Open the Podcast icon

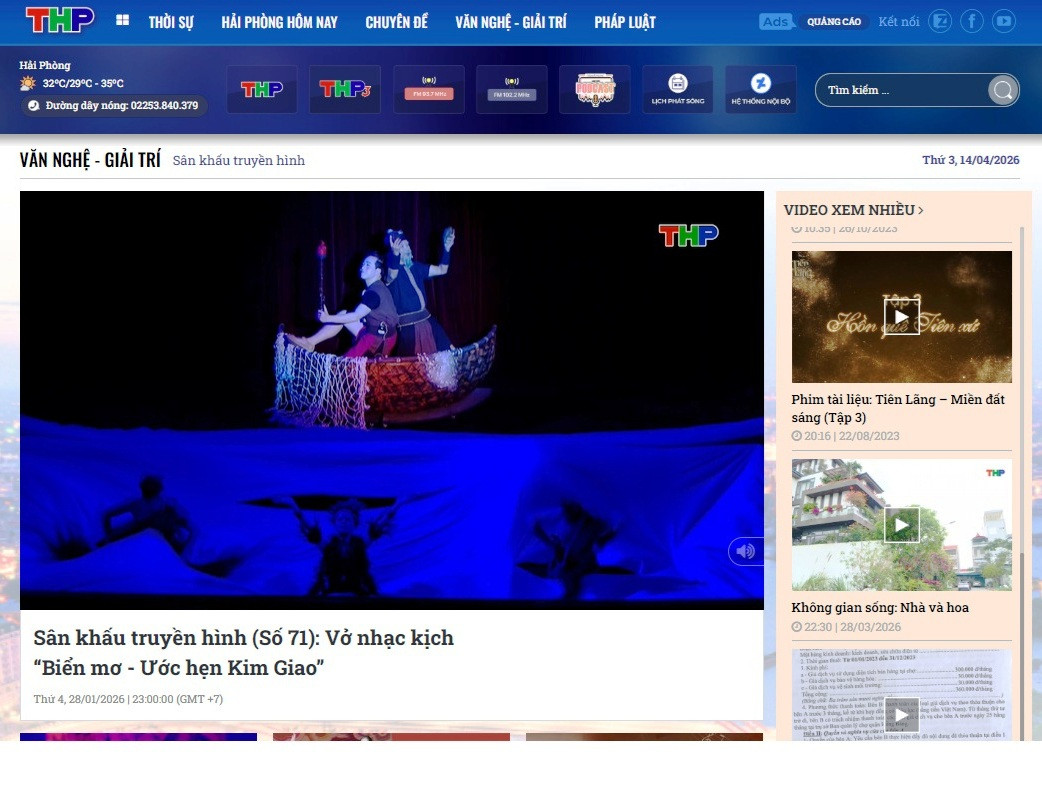pos(595,89)
